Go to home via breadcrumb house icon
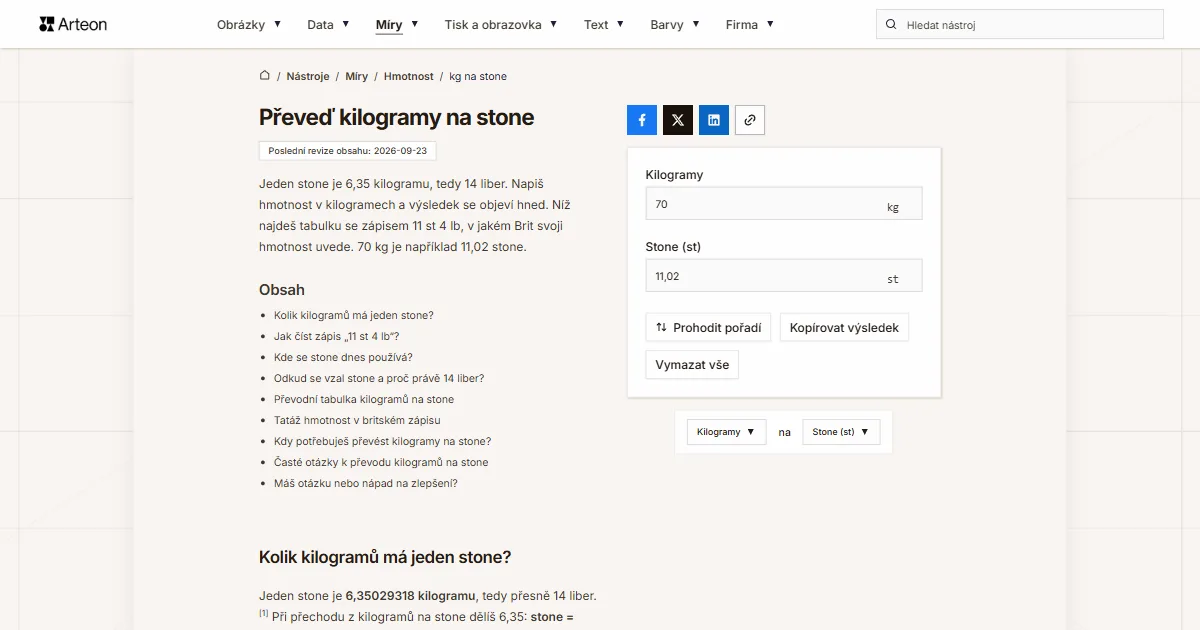Screen dimensions: 1200x630 click(x=265, y=76)
